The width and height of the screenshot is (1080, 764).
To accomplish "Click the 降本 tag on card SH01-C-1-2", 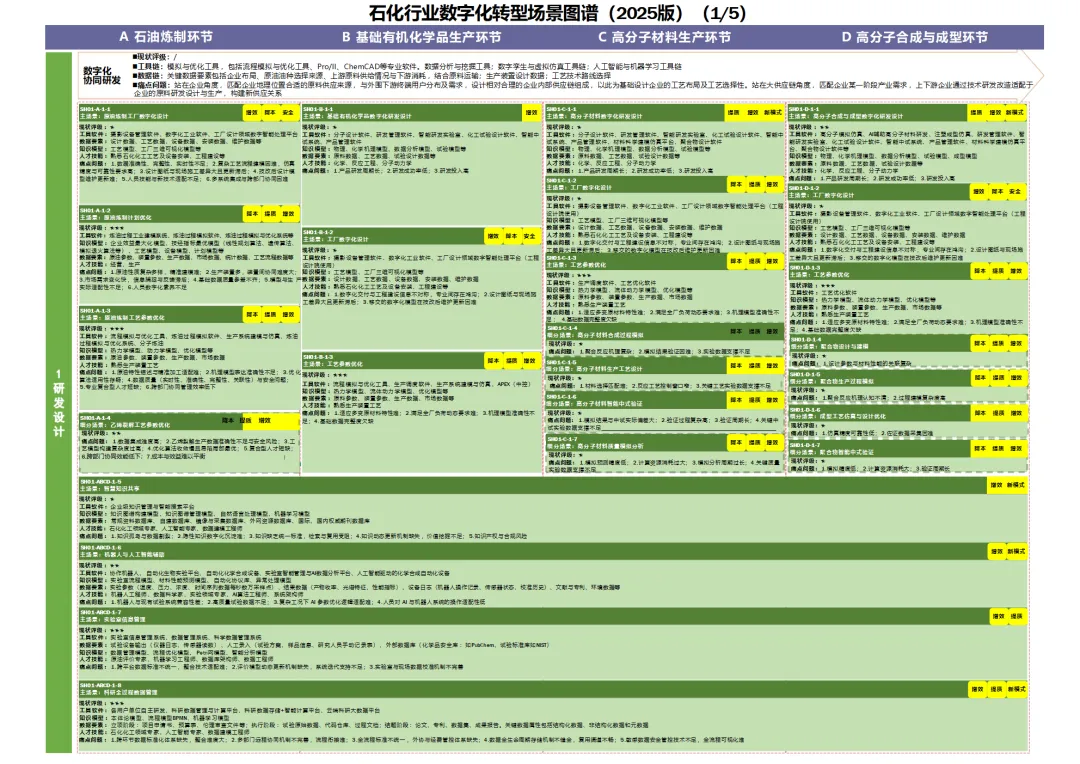I will 736,184.
